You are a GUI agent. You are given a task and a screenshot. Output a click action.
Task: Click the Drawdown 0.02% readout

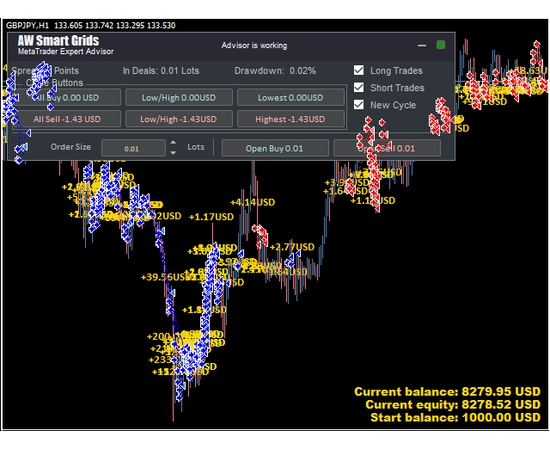point(275,71)
